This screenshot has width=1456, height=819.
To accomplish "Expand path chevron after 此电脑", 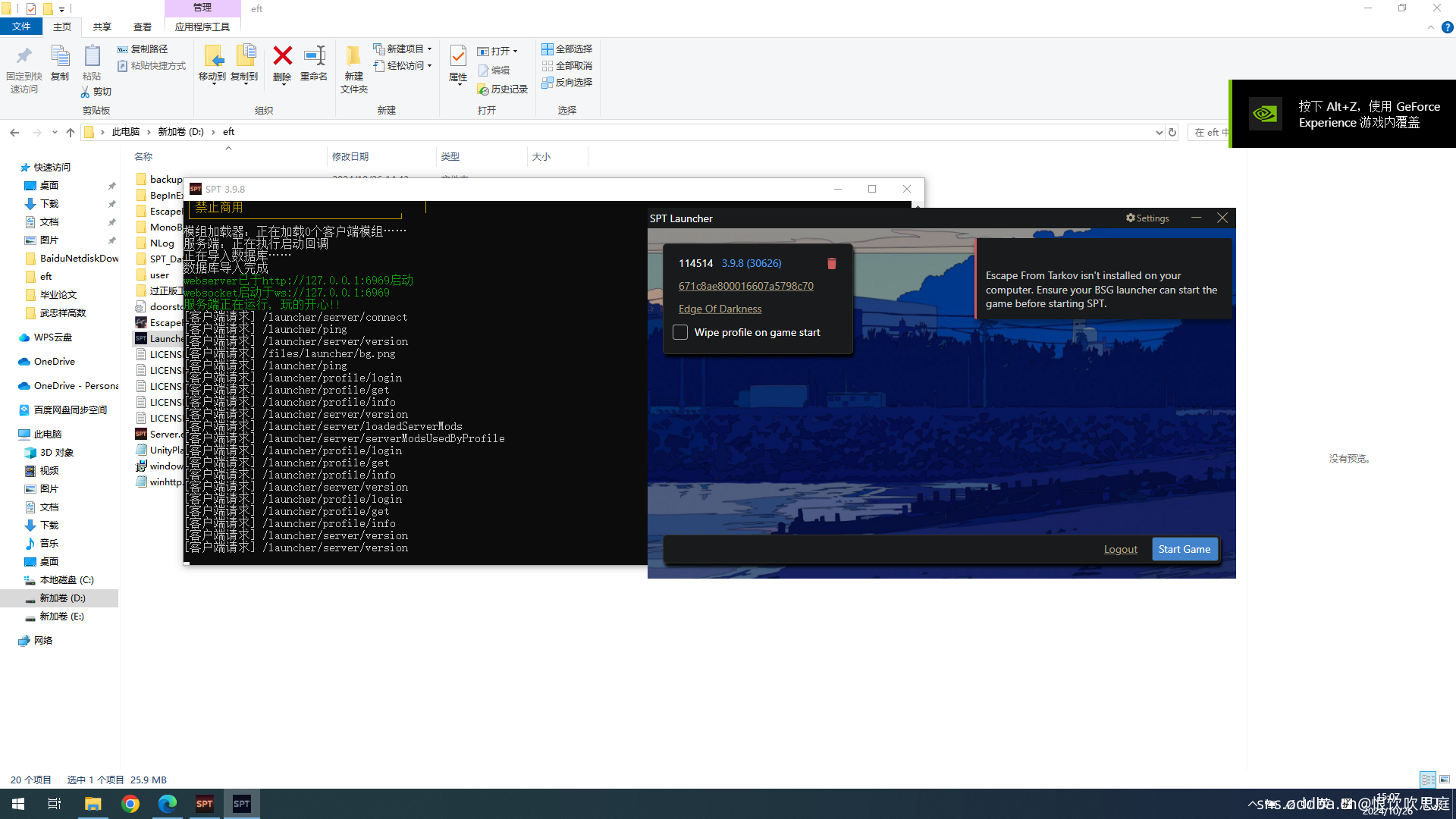I will (149, 133).
